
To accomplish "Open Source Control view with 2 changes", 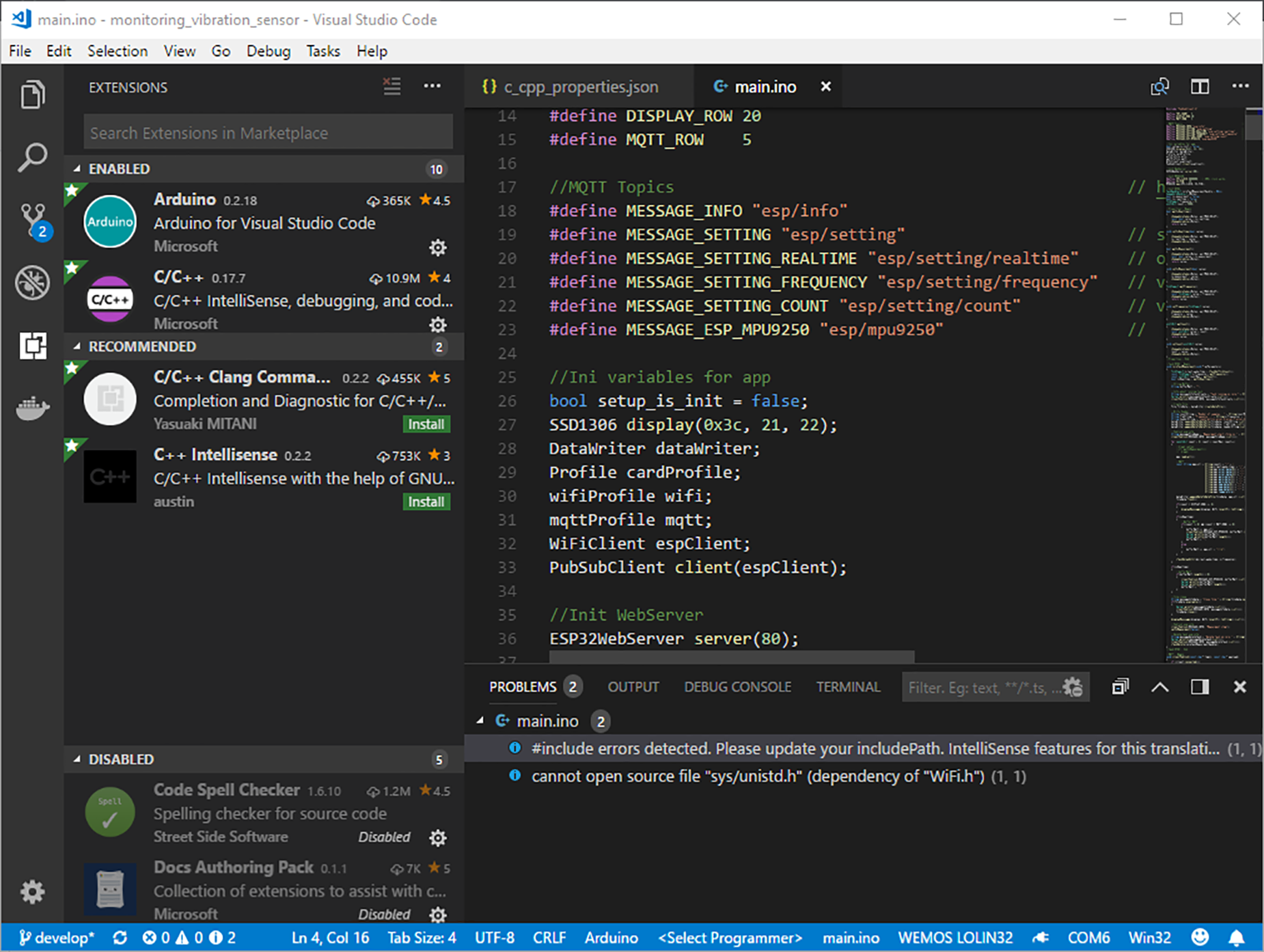I will (x=33, y=221).
